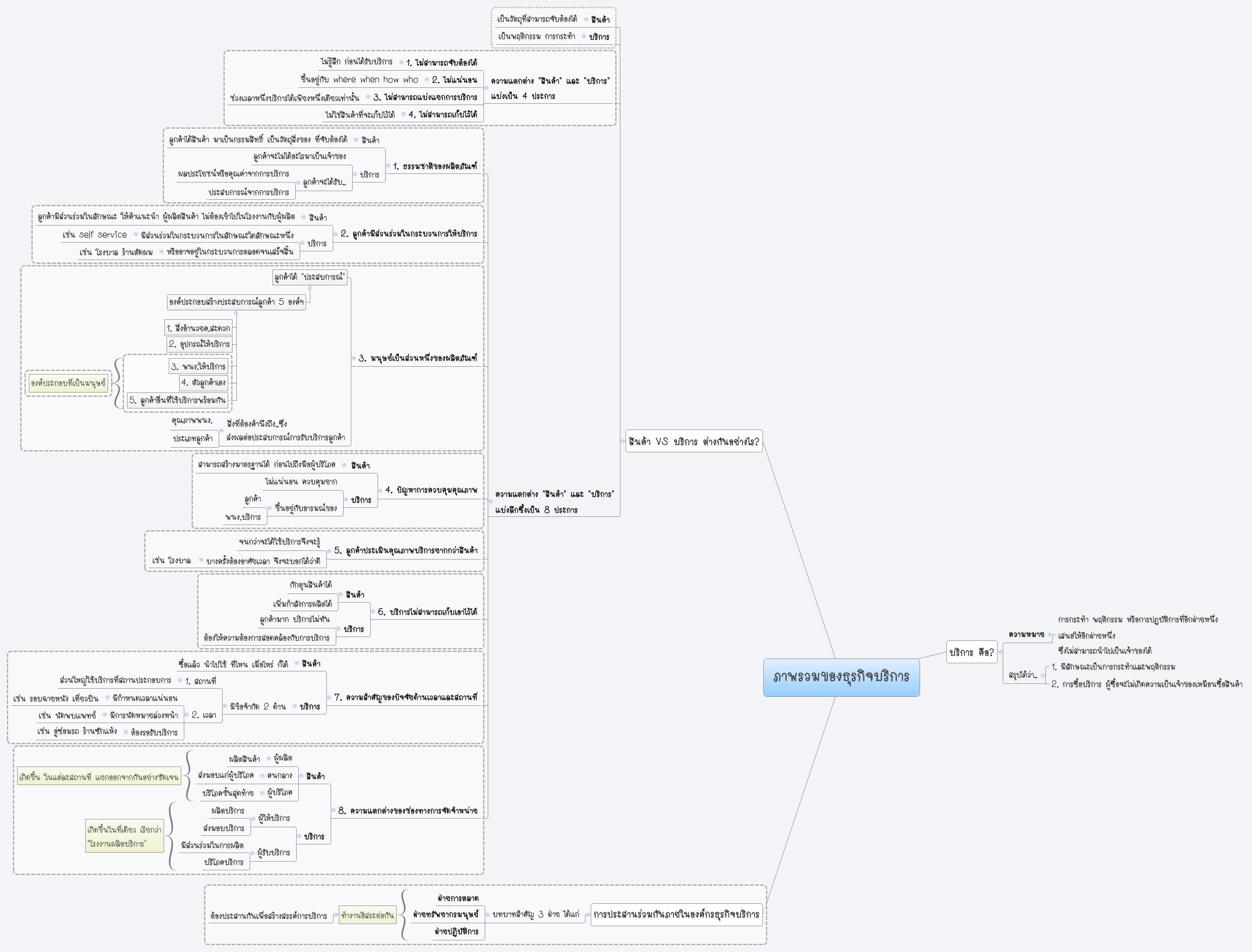
Task: Click the yellow label องค์ประกอบที่เป็นมนุษย์
Action: (x=68, y=383)
